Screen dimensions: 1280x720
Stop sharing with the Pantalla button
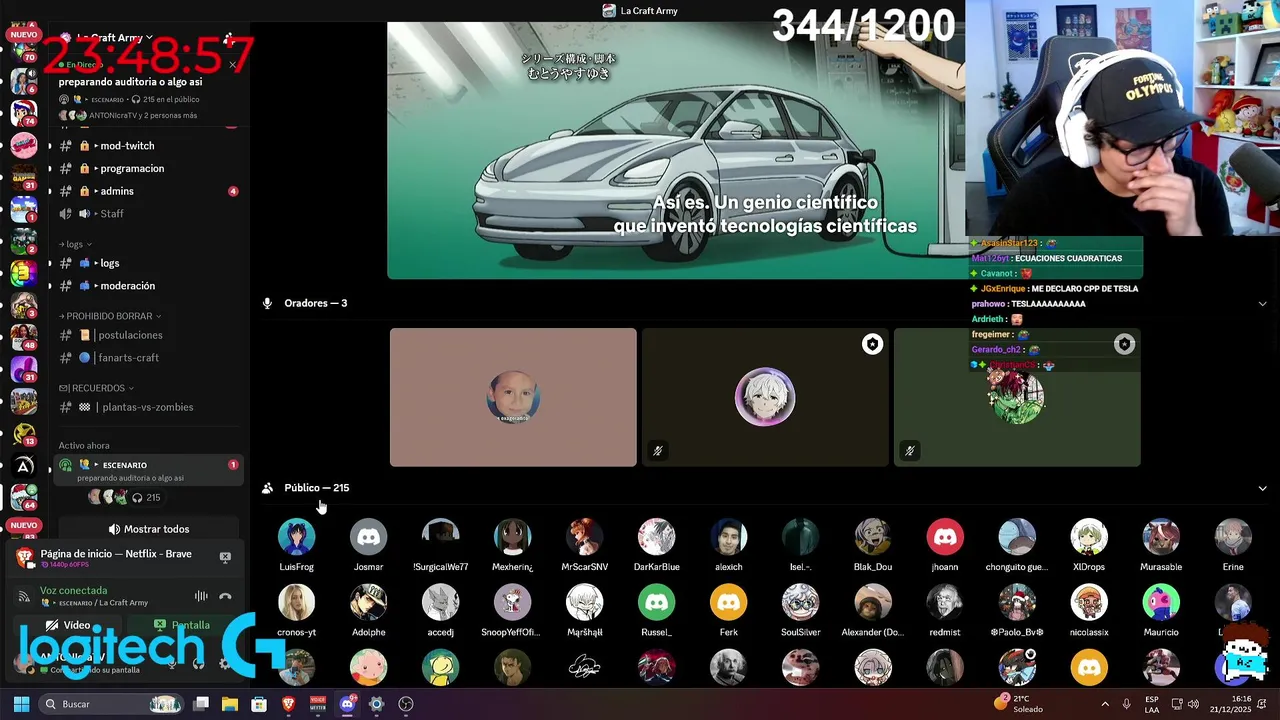click(182, 625)
